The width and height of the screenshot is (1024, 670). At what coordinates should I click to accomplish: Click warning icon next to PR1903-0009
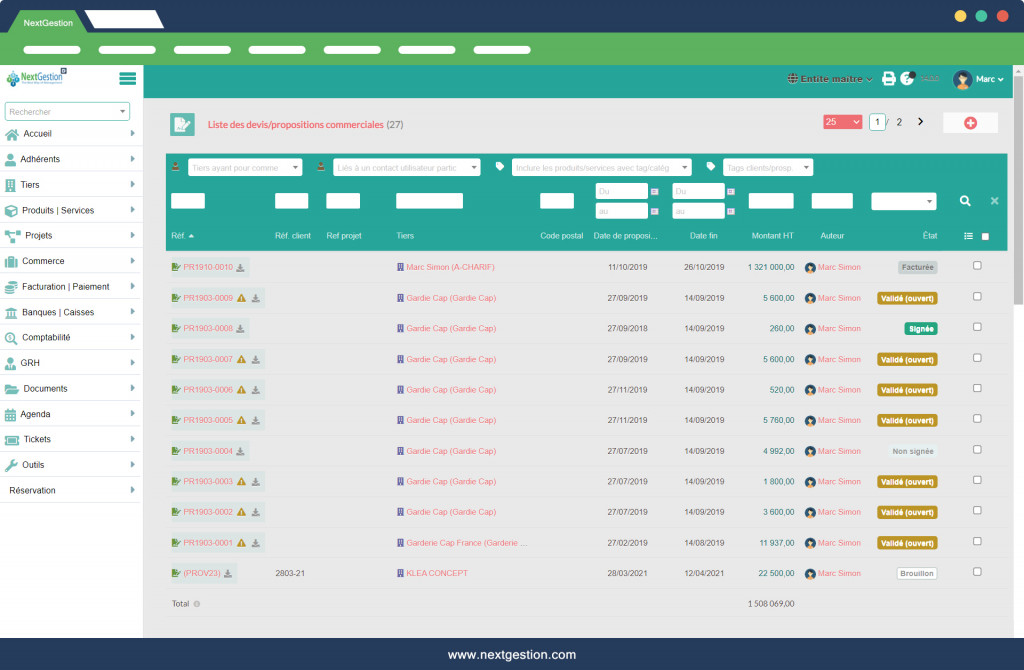pos(241,298)
